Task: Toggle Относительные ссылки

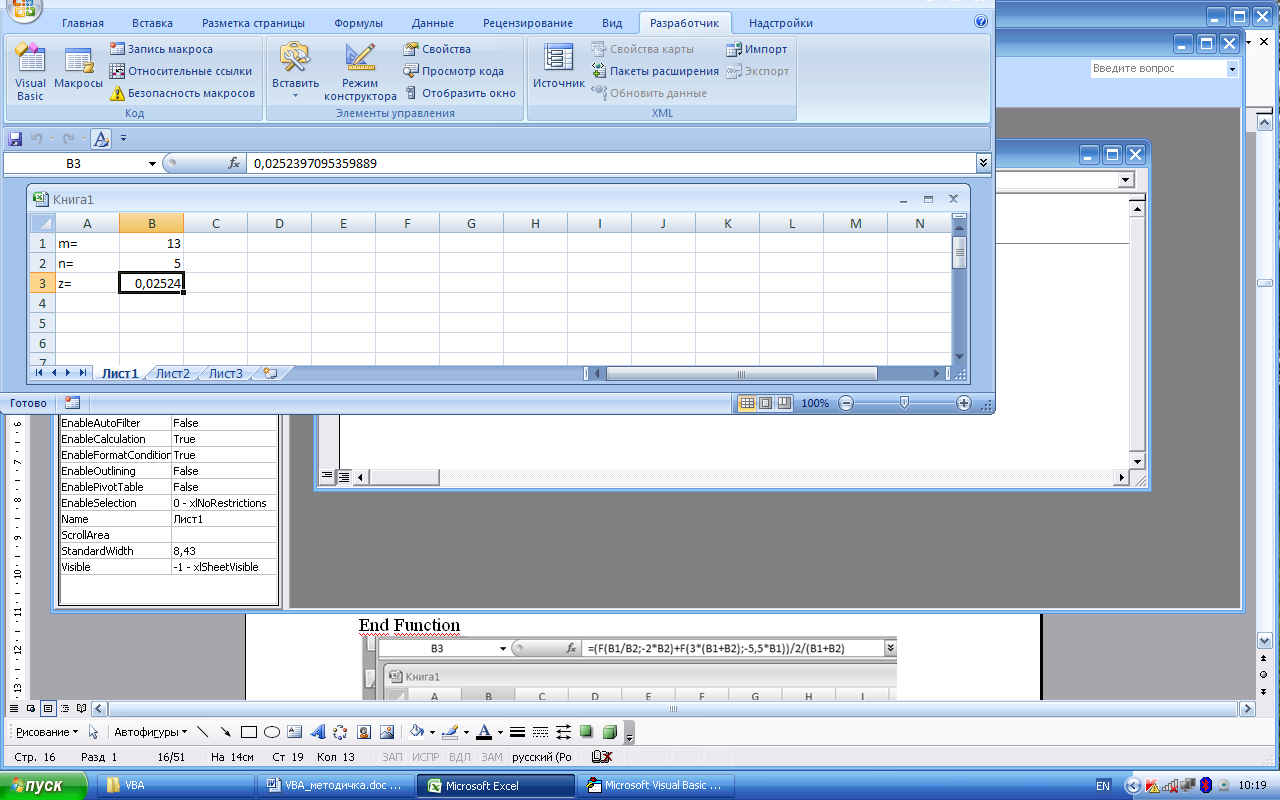Action: point(181,71)
